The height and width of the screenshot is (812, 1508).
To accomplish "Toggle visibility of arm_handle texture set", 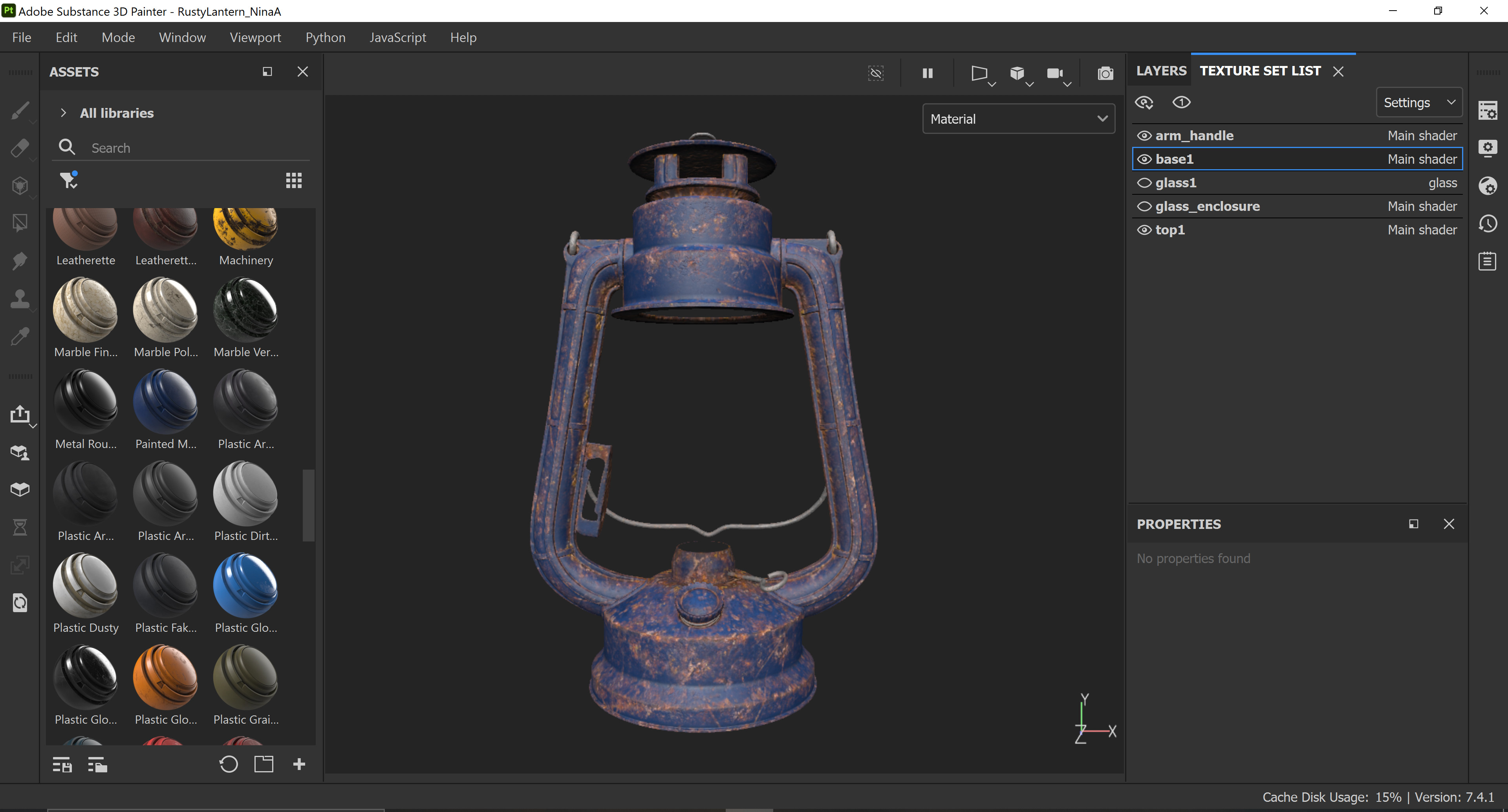I will 1144,136.
